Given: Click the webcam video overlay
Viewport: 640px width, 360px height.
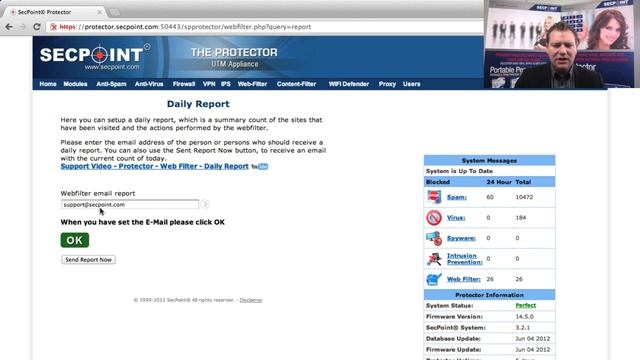Looking at the screenshot, I should (x=562, y=44).
